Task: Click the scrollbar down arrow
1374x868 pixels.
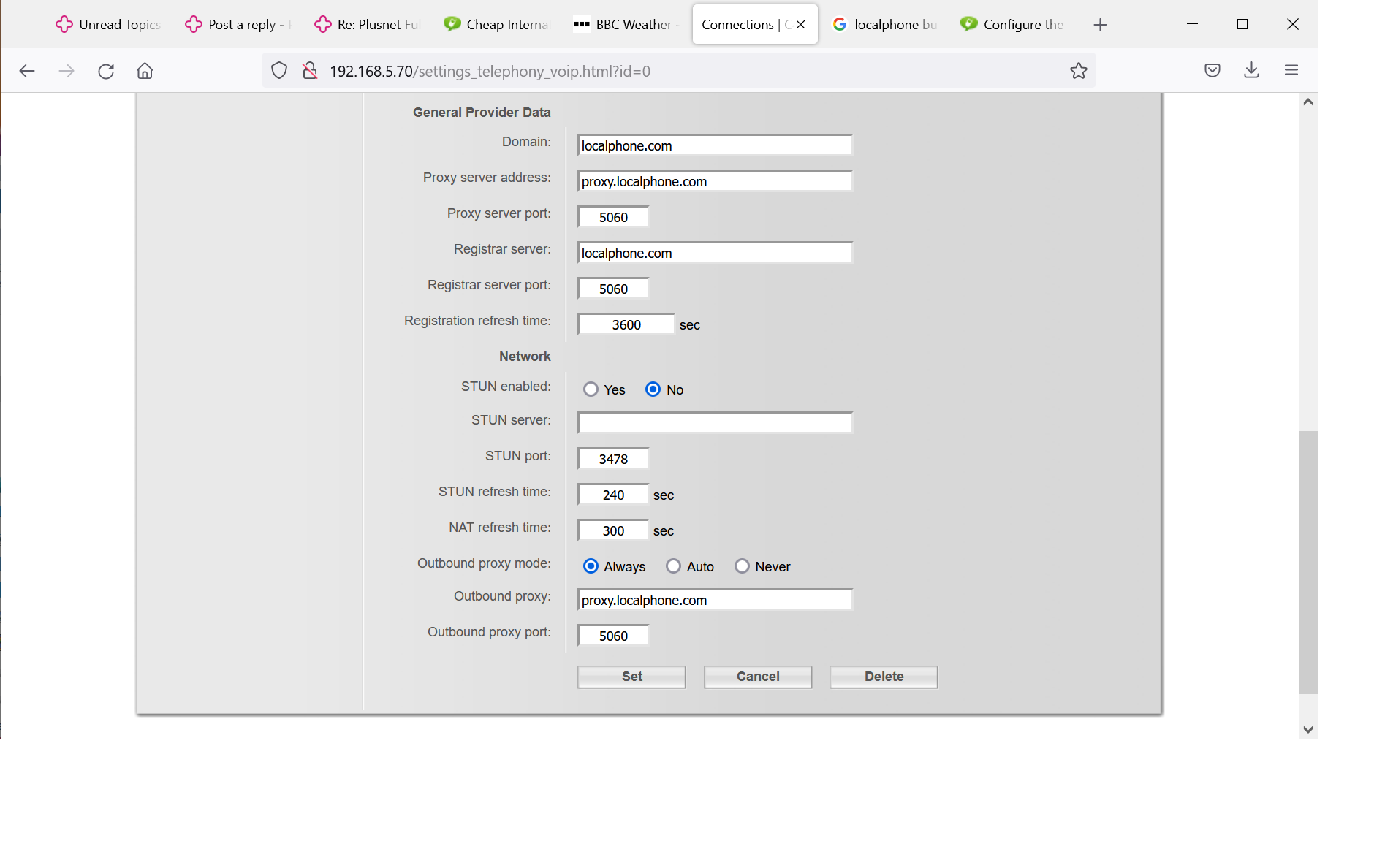Action: 1307,729
